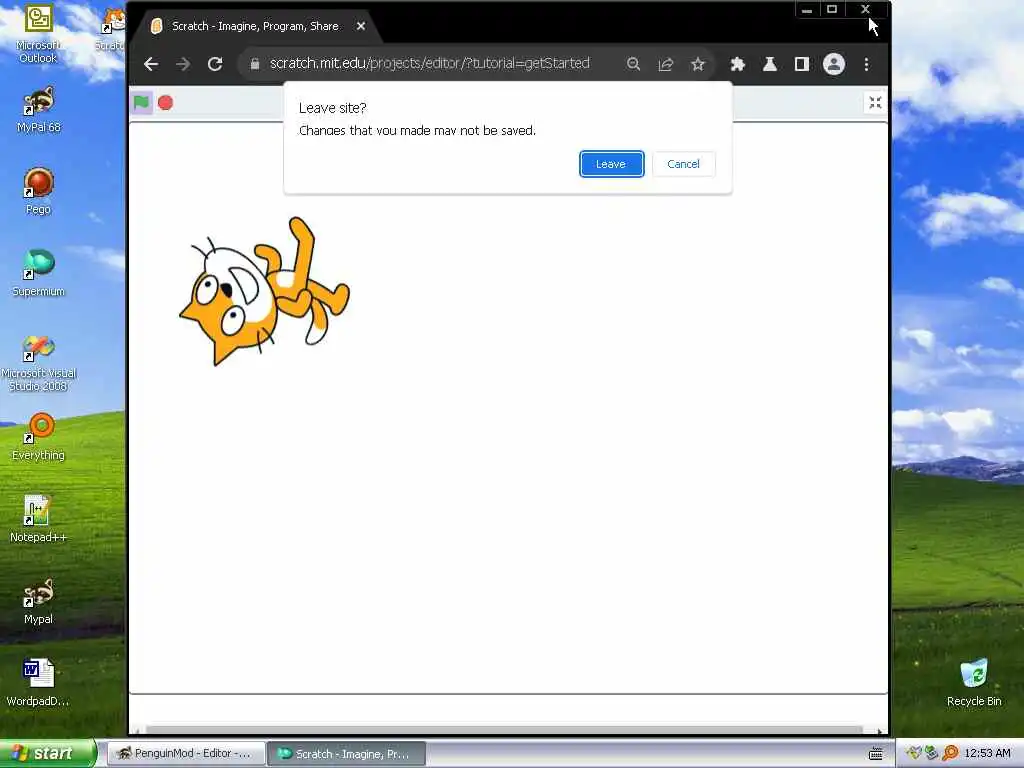Click the Mypal desktop shortcut
Image resolution: width=1024 pixels, height=768 pixels.
click(x=39, y=601)
